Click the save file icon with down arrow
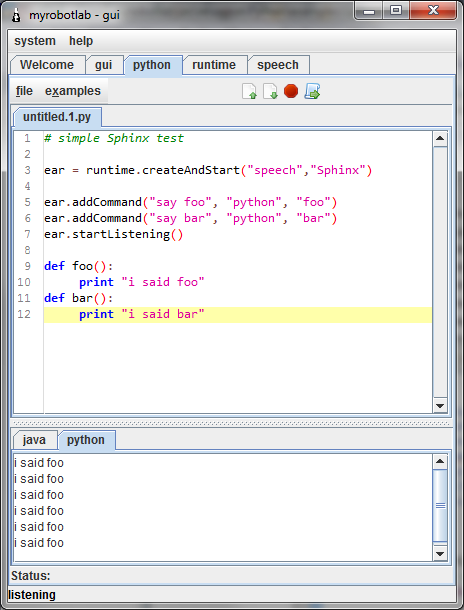Screen dimensions: 464x610 tap(270, 91)
